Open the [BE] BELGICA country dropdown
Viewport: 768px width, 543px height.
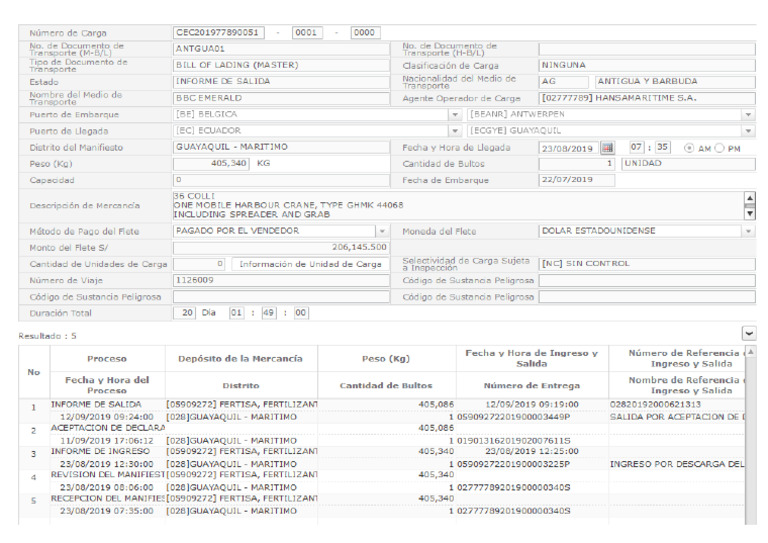point(455,115)
